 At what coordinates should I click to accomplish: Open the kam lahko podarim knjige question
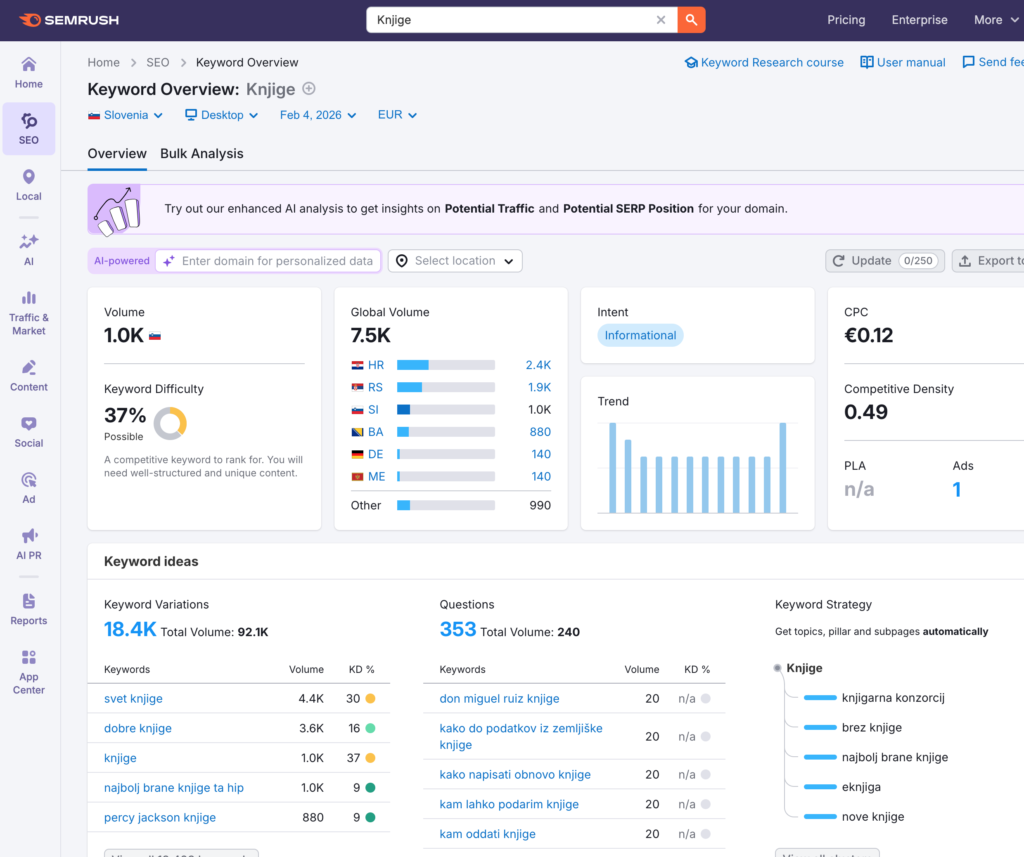(509, 804)
